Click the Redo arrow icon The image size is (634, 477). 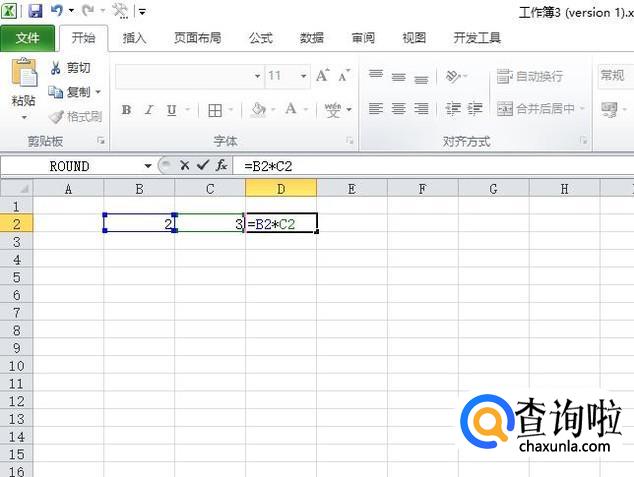[x=88, y=11]
